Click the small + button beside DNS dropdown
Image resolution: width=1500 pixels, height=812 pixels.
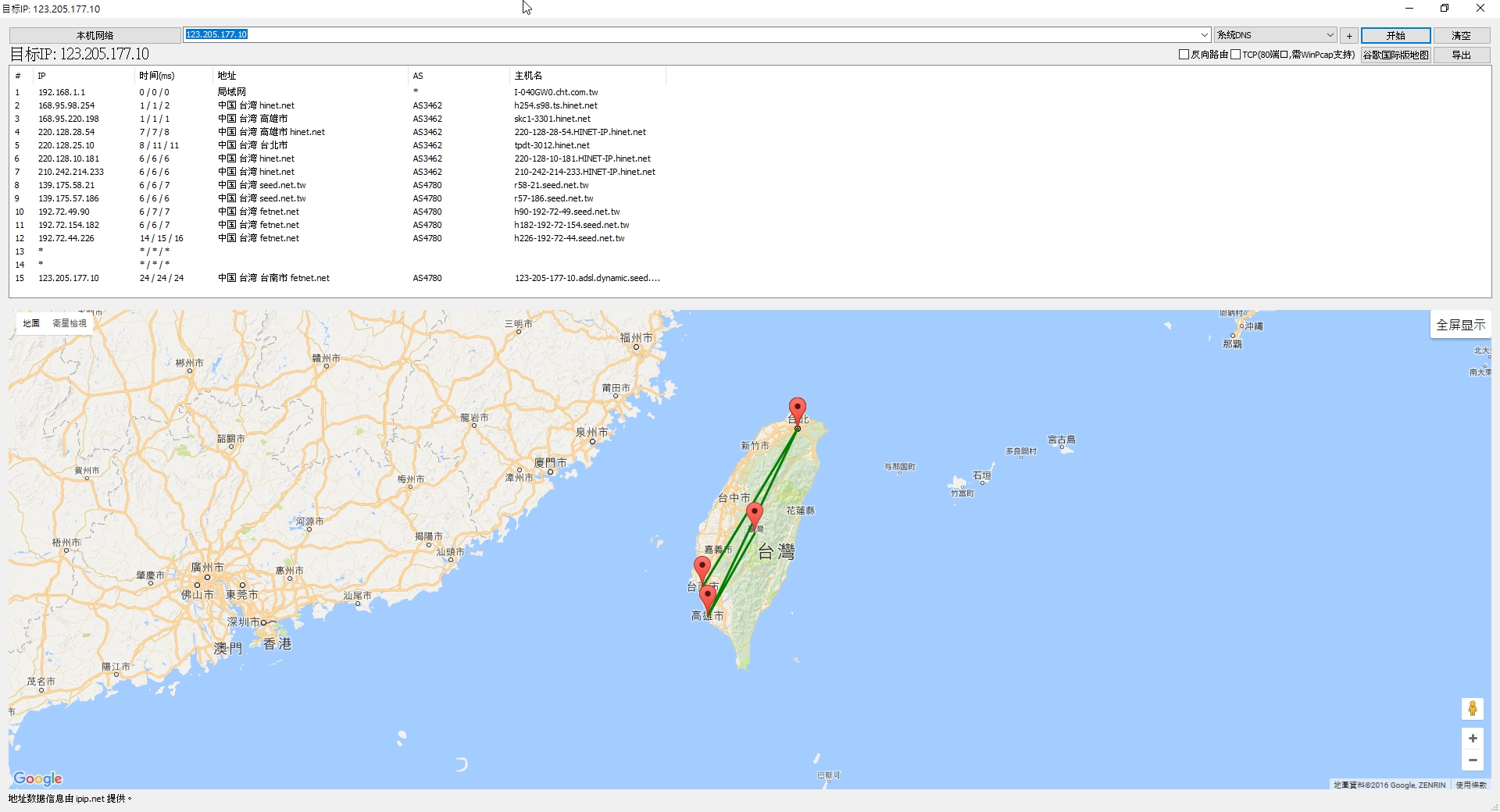pyautogui.click(x=1349, y=35)
